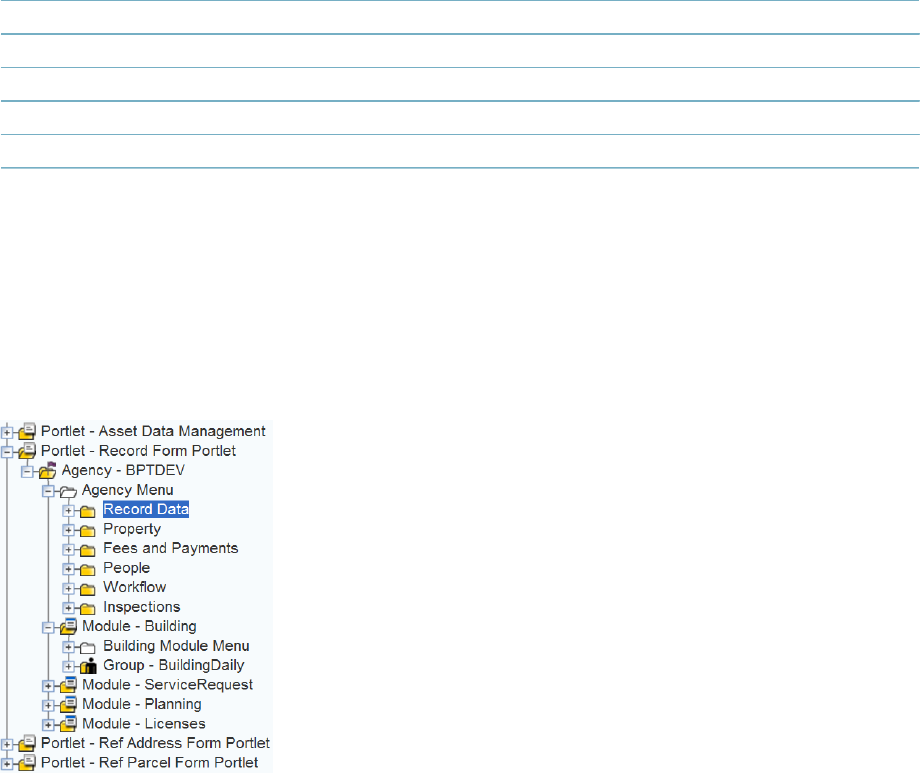Collapse the Module - Building node

[x=48, y=627]
